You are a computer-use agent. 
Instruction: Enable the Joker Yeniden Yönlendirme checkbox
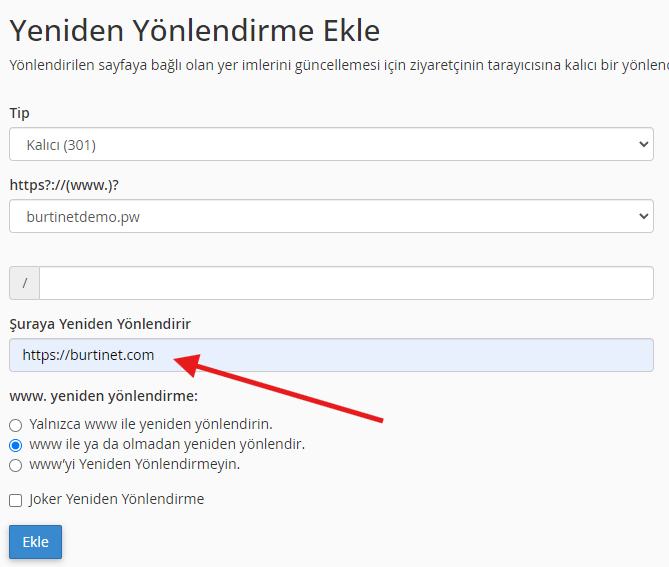[x=15, y=500]
